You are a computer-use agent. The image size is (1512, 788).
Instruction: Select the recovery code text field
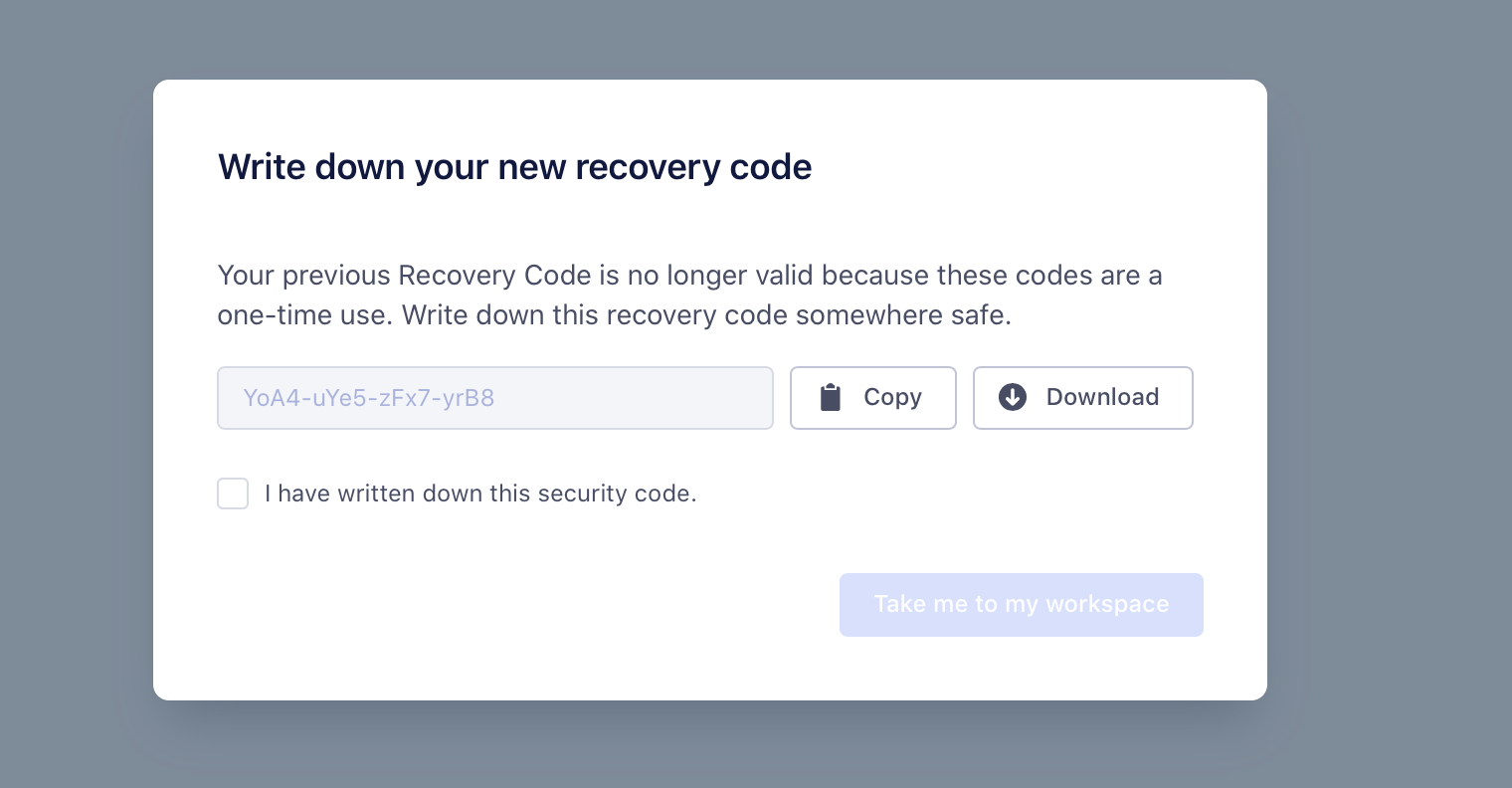click(495, 398)
